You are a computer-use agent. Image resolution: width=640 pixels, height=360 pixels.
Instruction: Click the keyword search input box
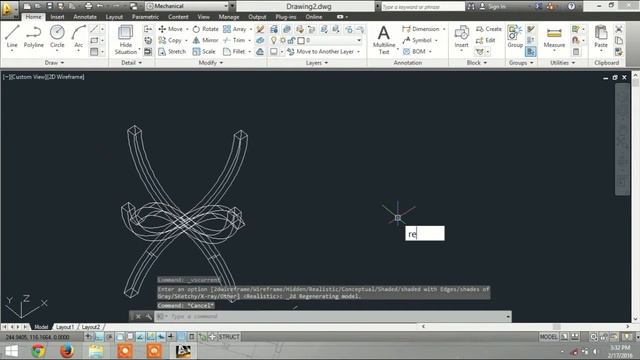click(x=423, y=7)
